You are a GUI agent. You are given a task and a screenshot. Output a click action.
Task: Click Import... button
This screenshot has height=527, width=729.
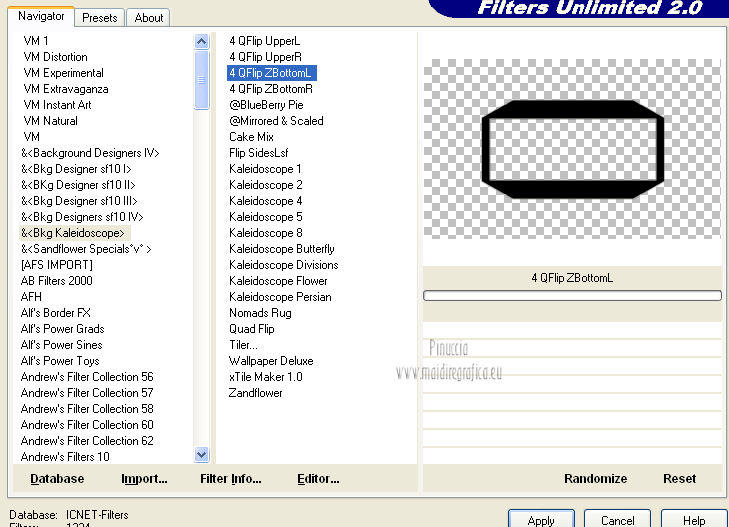144,479
